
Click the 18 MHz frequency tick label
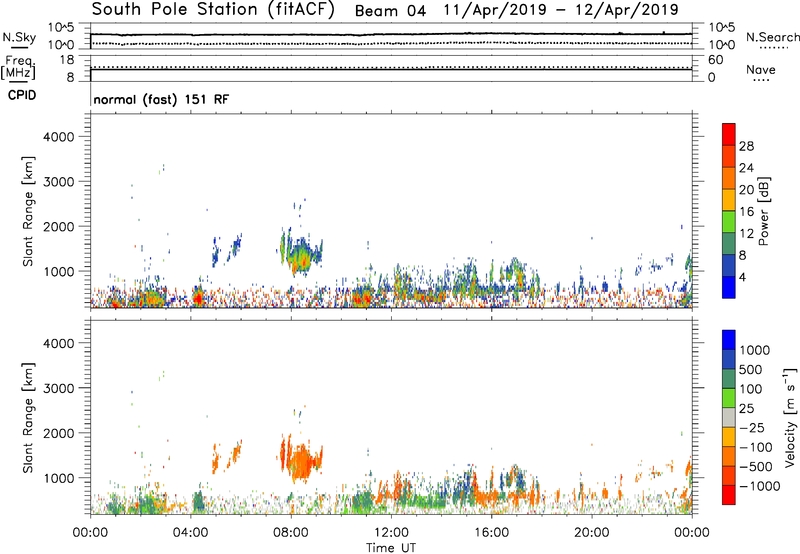coord(67,60)
